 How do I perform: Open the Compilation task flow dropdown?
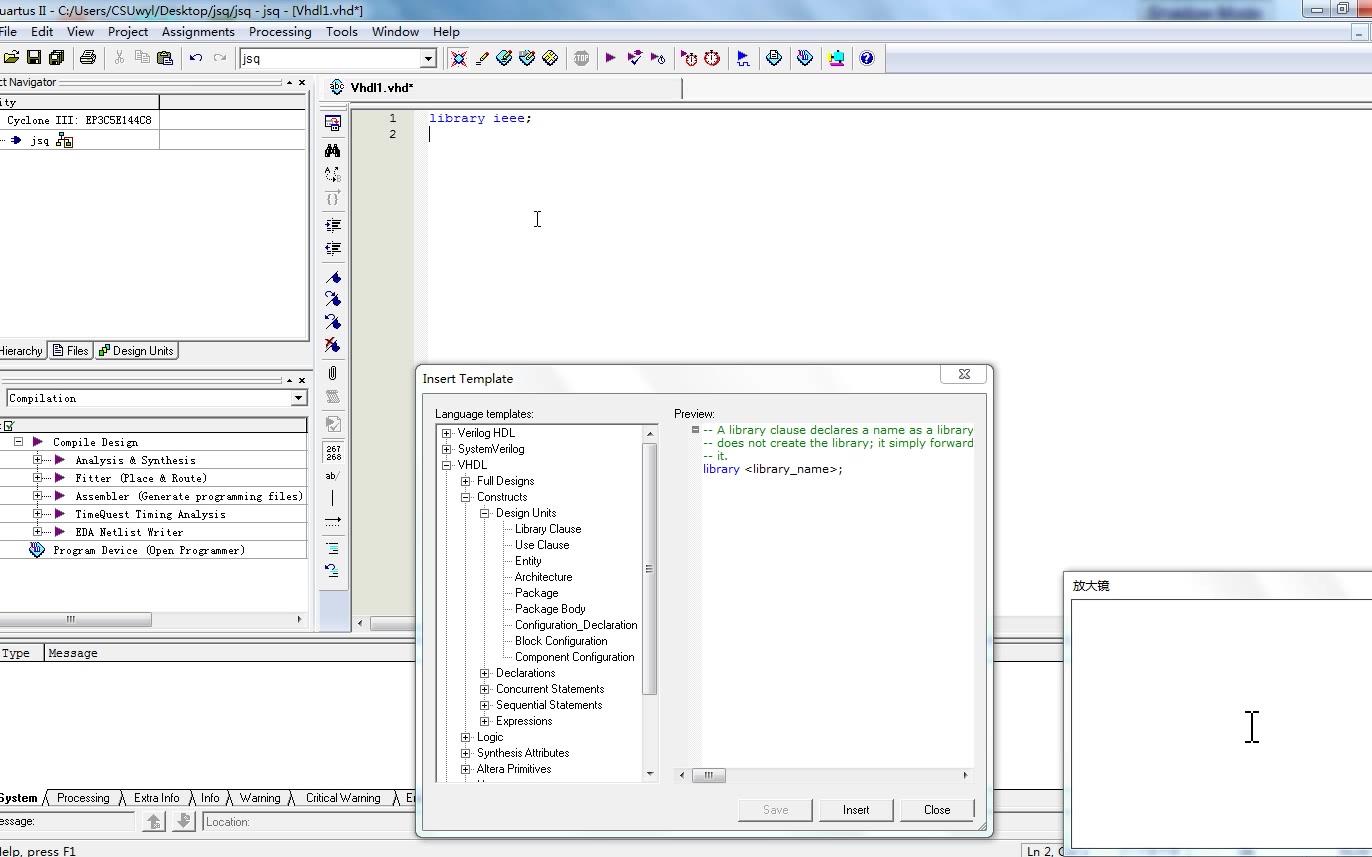298,398
